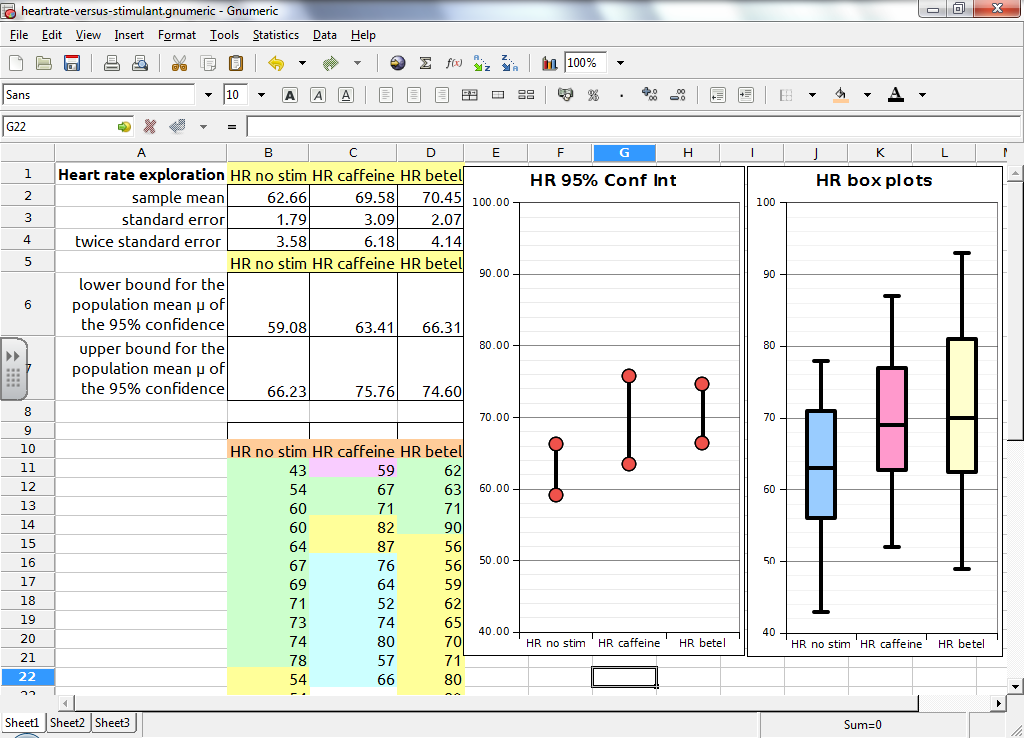Apply the background fill color

[x=840, y=95]
